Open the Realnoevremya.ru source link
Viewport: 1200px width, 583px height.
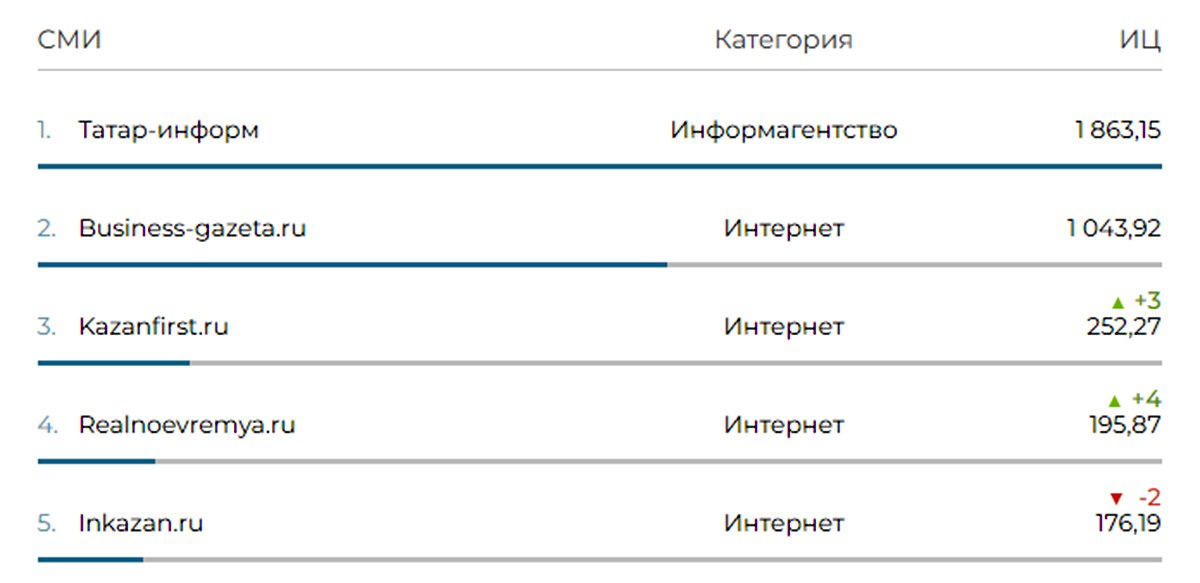[187, 425]
